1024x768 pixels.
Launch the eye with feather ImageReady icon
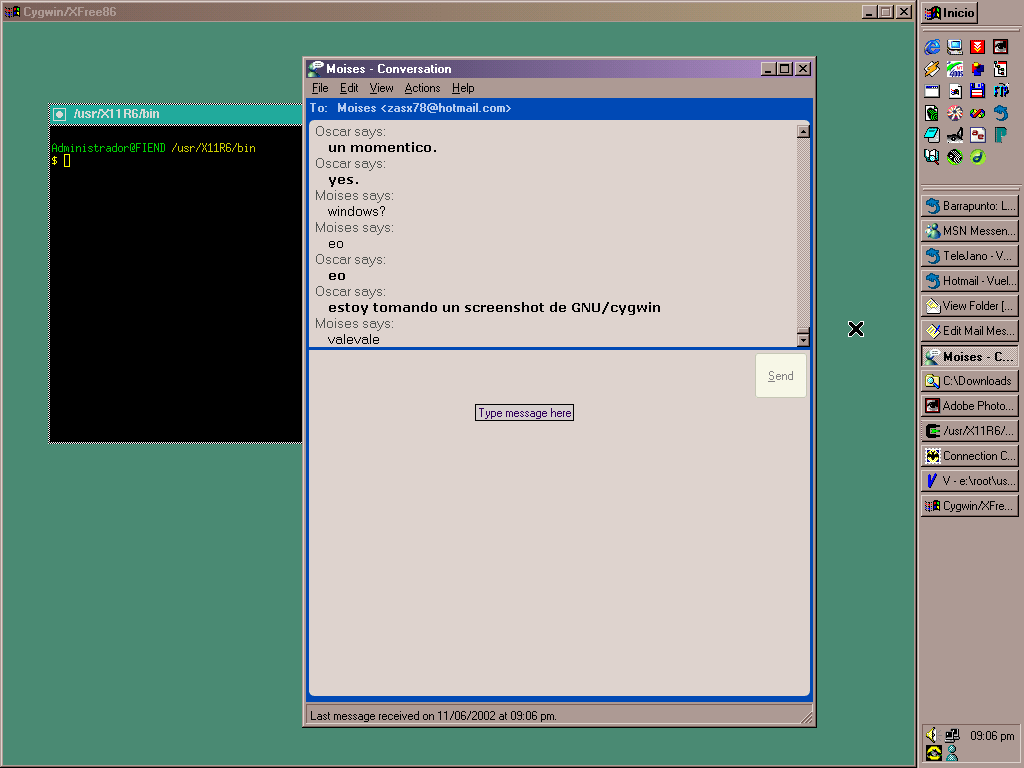(x=955, y=135)
